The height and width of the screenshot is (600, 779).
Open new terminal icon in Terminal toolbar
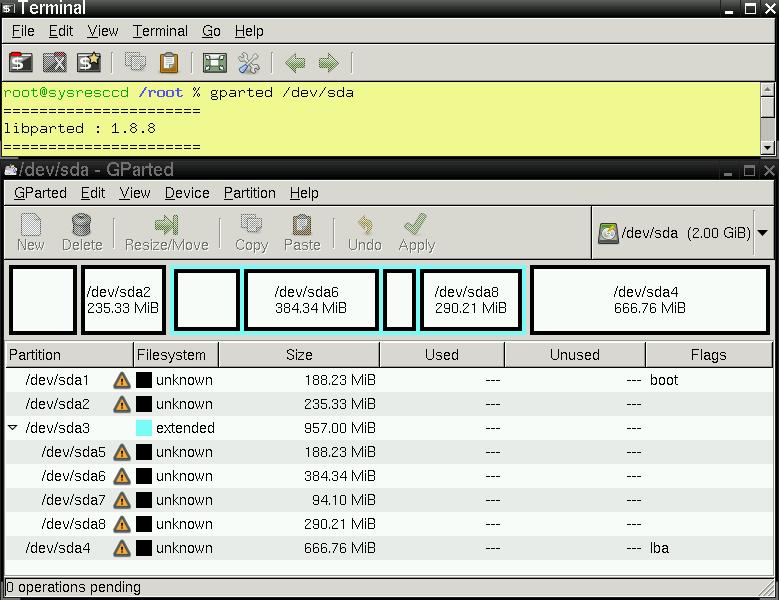pyautogui.click(x=20, y=63)
